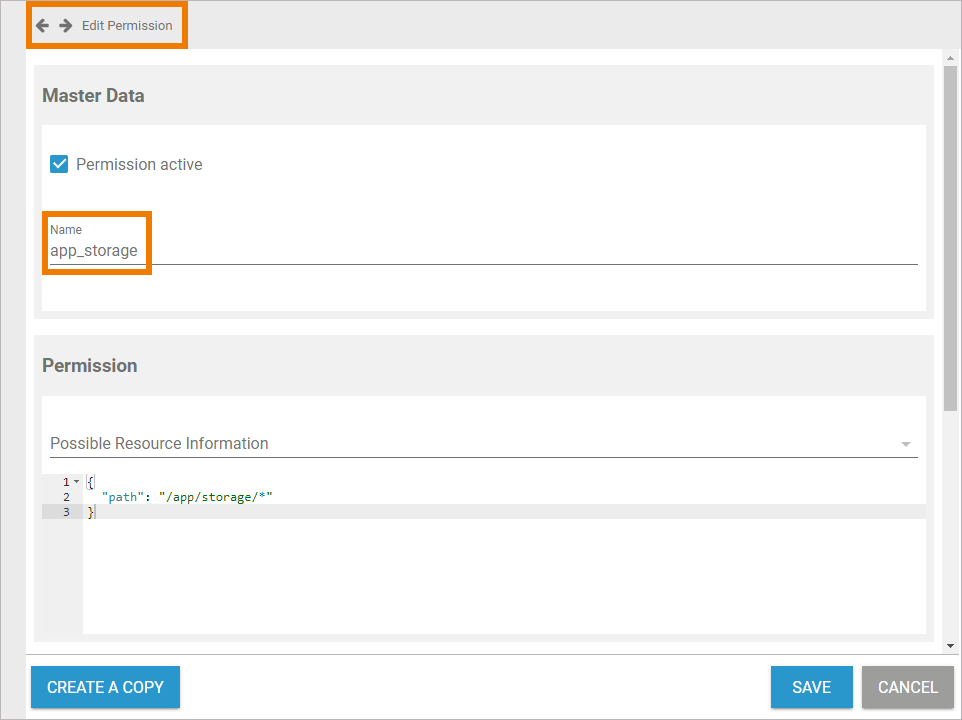The image size is (962, 720).
Task: Click the scrollbar up arrow
Action: coord(950,58)
